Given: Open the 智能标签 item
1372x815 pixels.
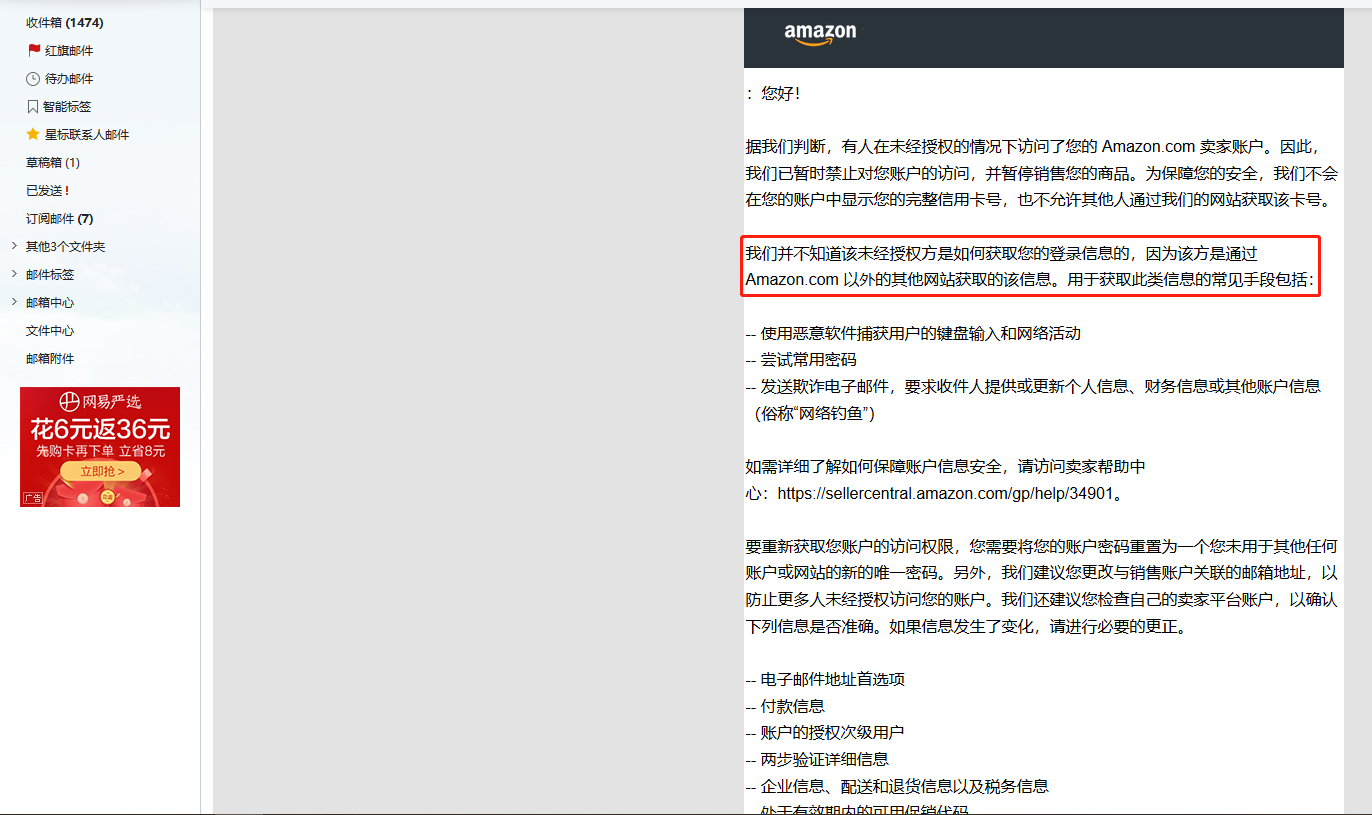Looking at the screenshot, I should coord(68,106).
